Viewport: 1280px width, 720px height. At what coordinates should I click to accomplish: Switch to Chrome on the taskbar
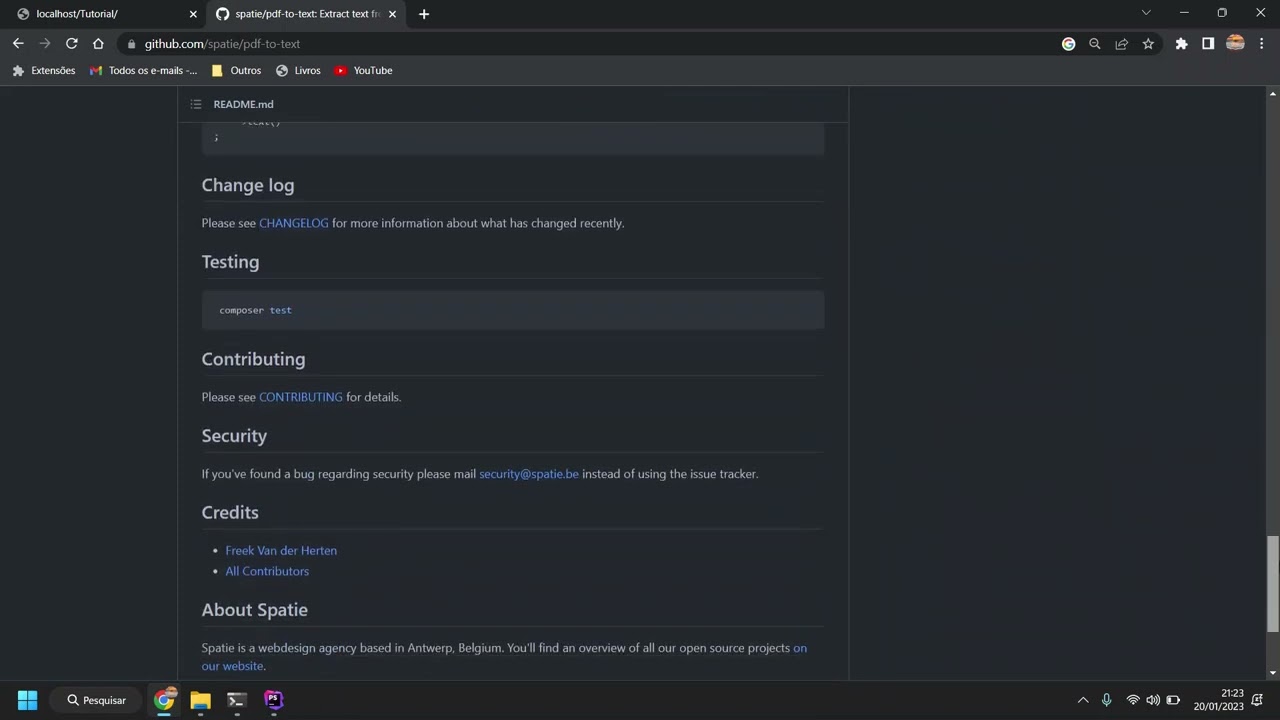pyautogui.click(x=164, y=700)
